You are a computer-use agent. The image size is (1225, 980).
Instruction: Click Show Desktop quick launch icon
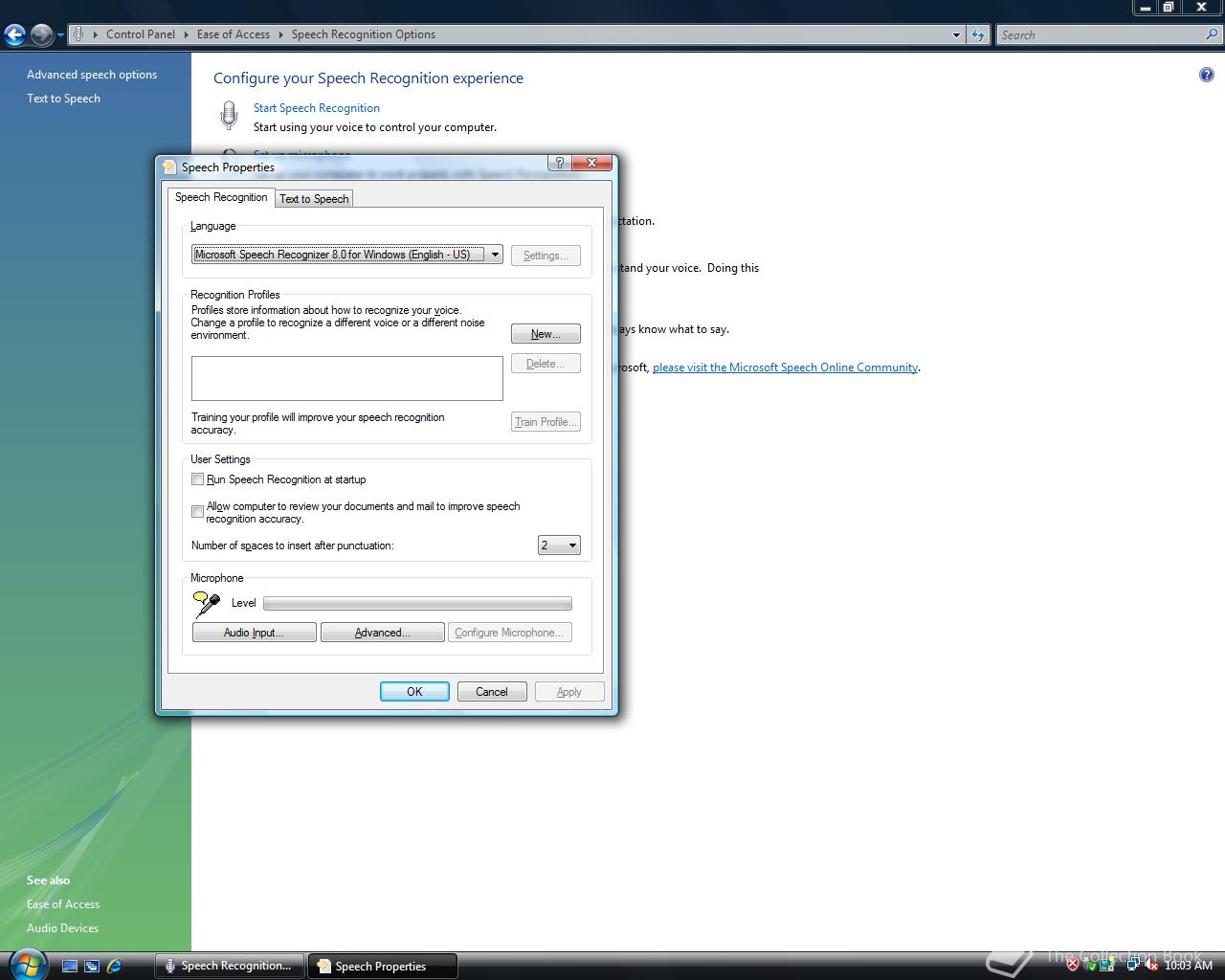[70, 966]
